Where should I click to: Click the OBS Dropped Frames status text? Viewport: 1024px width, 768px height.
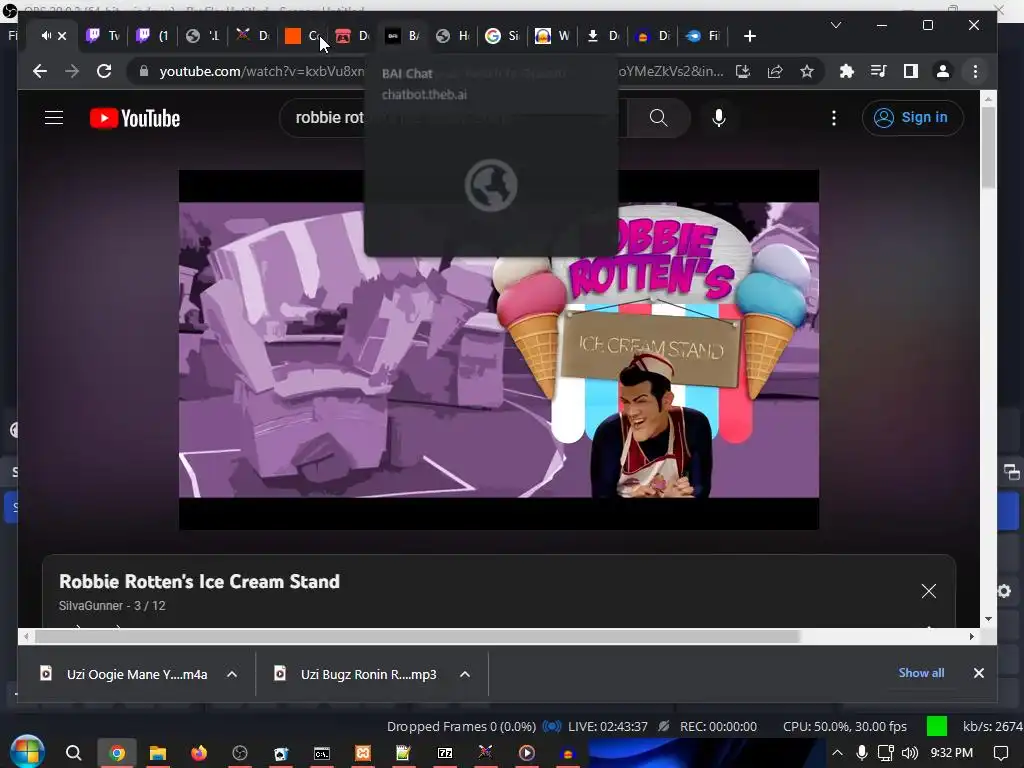pos(461,726)
